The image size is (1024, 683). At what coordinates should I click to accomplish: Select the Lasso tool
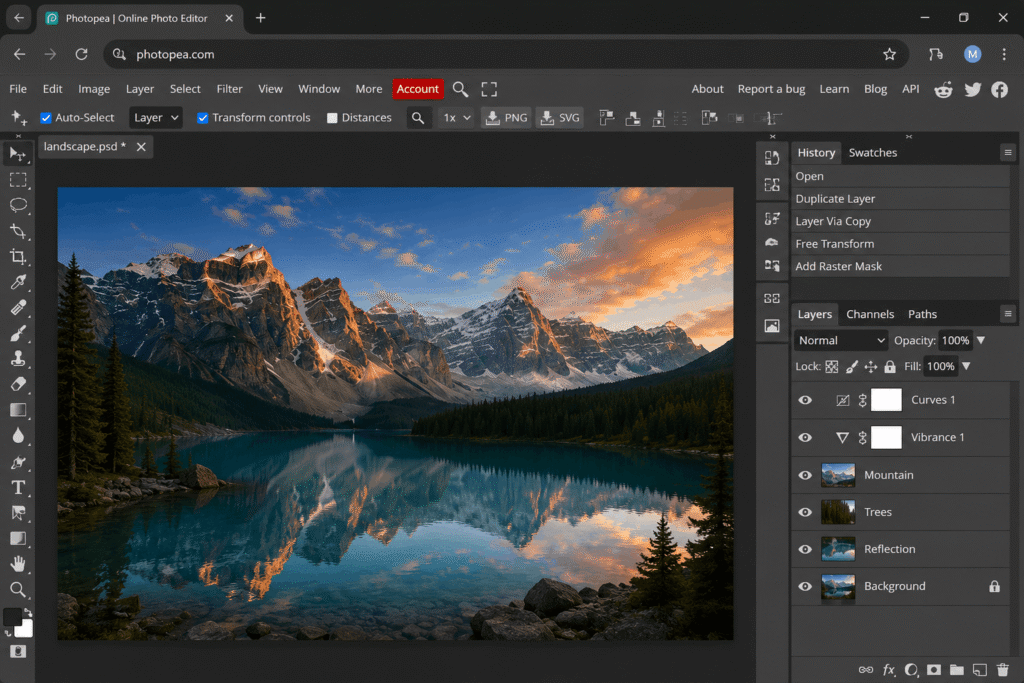pos(18,205)
